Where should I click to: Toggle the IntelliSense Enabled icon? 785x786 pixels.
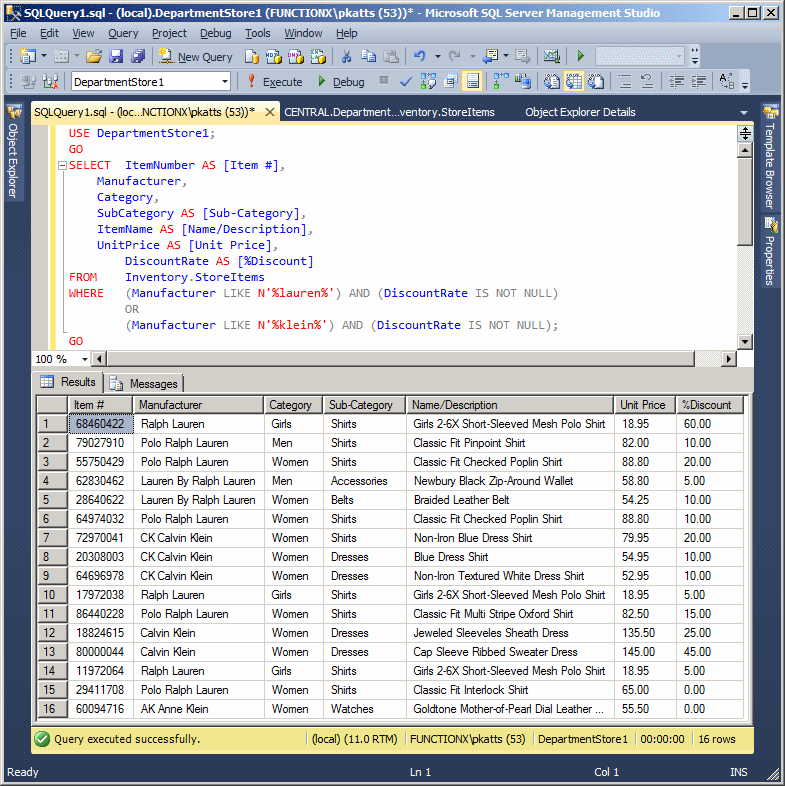[473, 81]
